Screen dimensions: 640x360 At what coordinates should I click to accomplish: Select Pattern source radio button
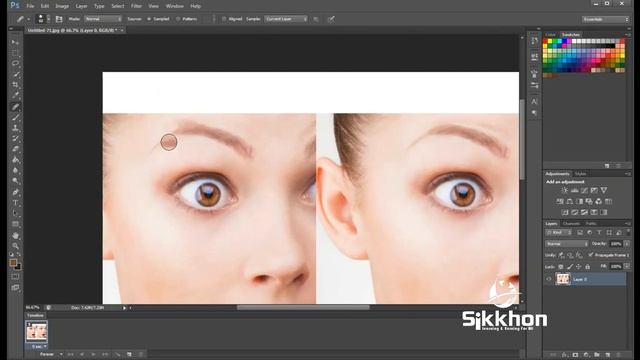[x=178, y=19]
